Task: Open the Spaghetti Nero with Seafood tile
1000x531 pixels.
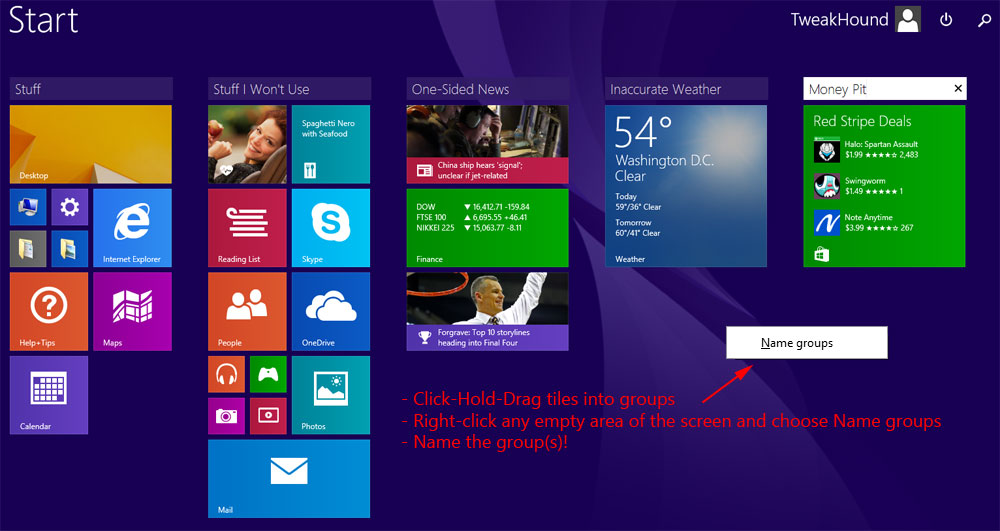Action: click(x=331, y=144)
